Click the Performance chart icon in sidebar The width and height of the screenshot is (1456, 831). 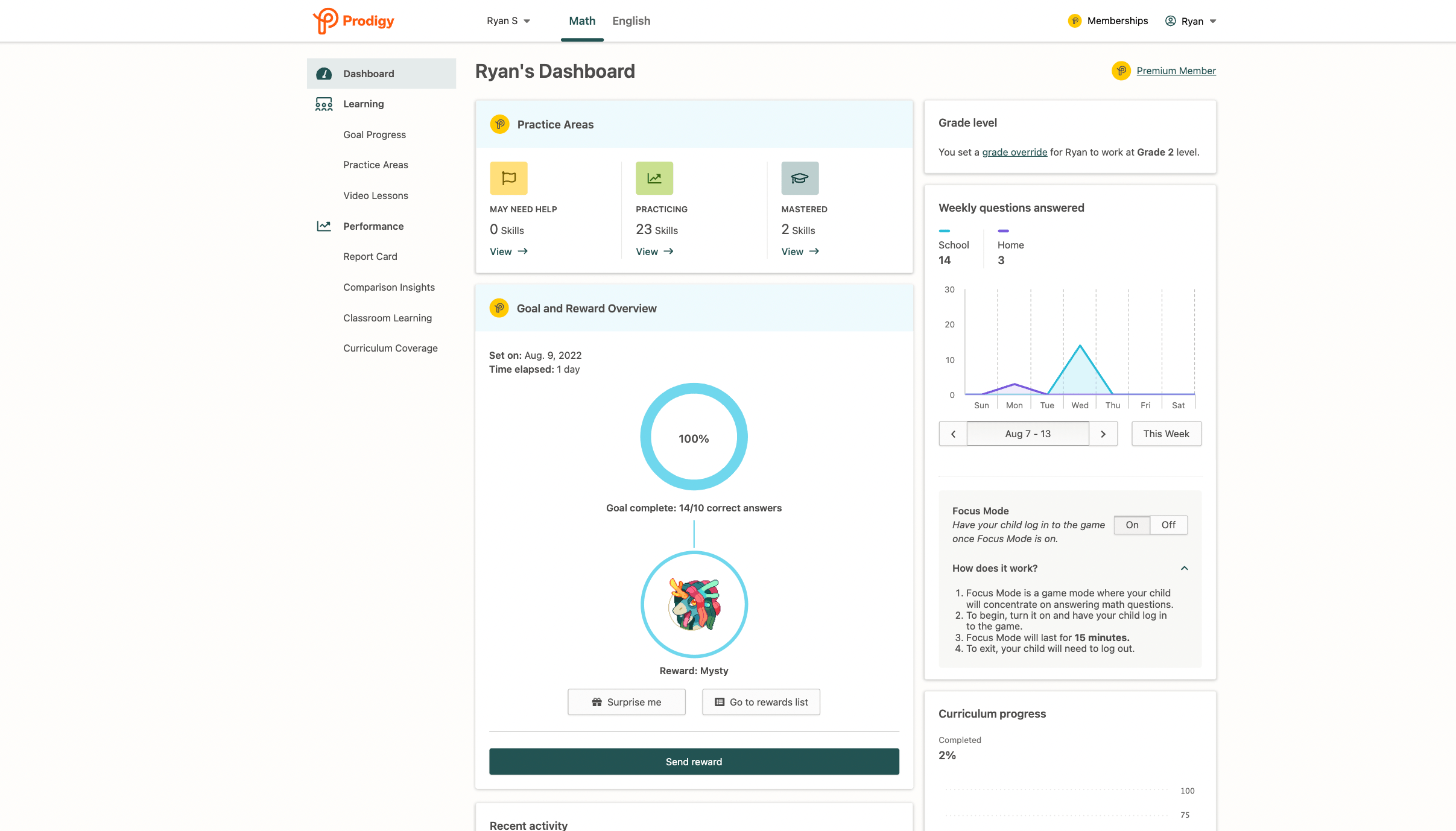[324, 226]
